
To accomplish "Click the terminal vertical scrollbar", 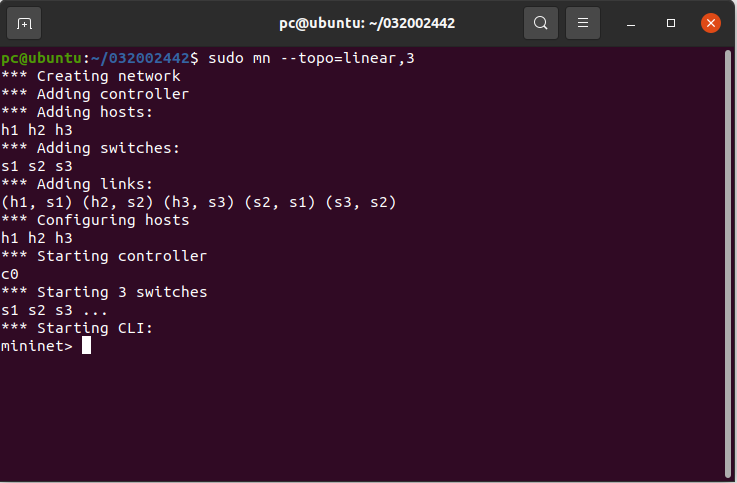I will click(x=728, y=263).
